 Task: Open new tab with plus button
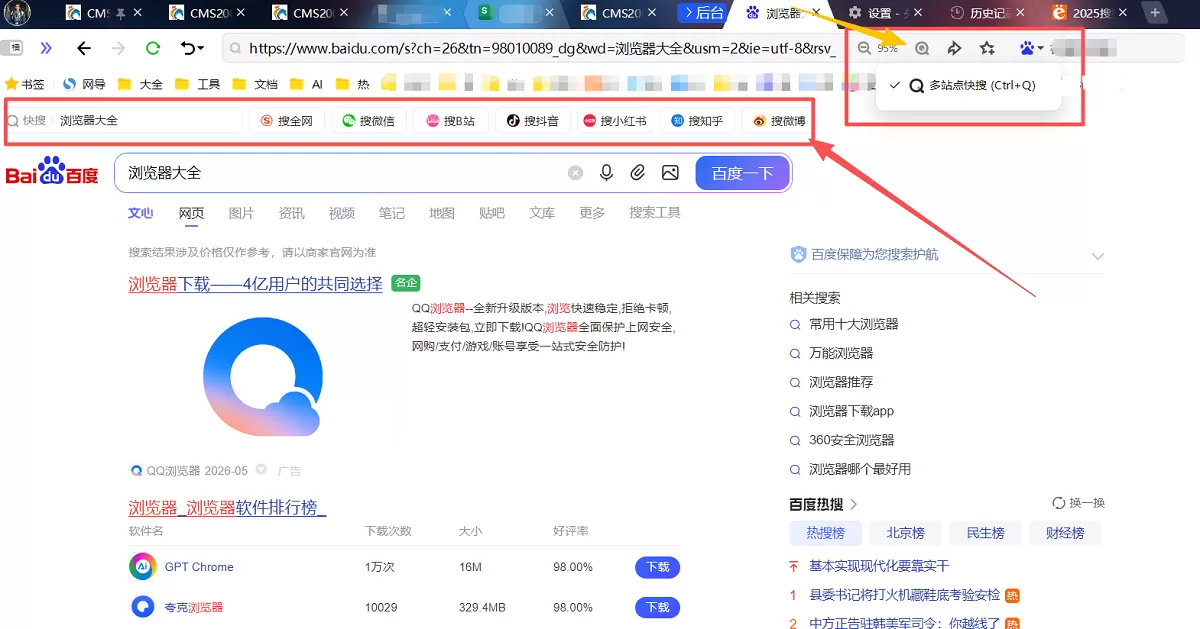[x=1155, y=13]
